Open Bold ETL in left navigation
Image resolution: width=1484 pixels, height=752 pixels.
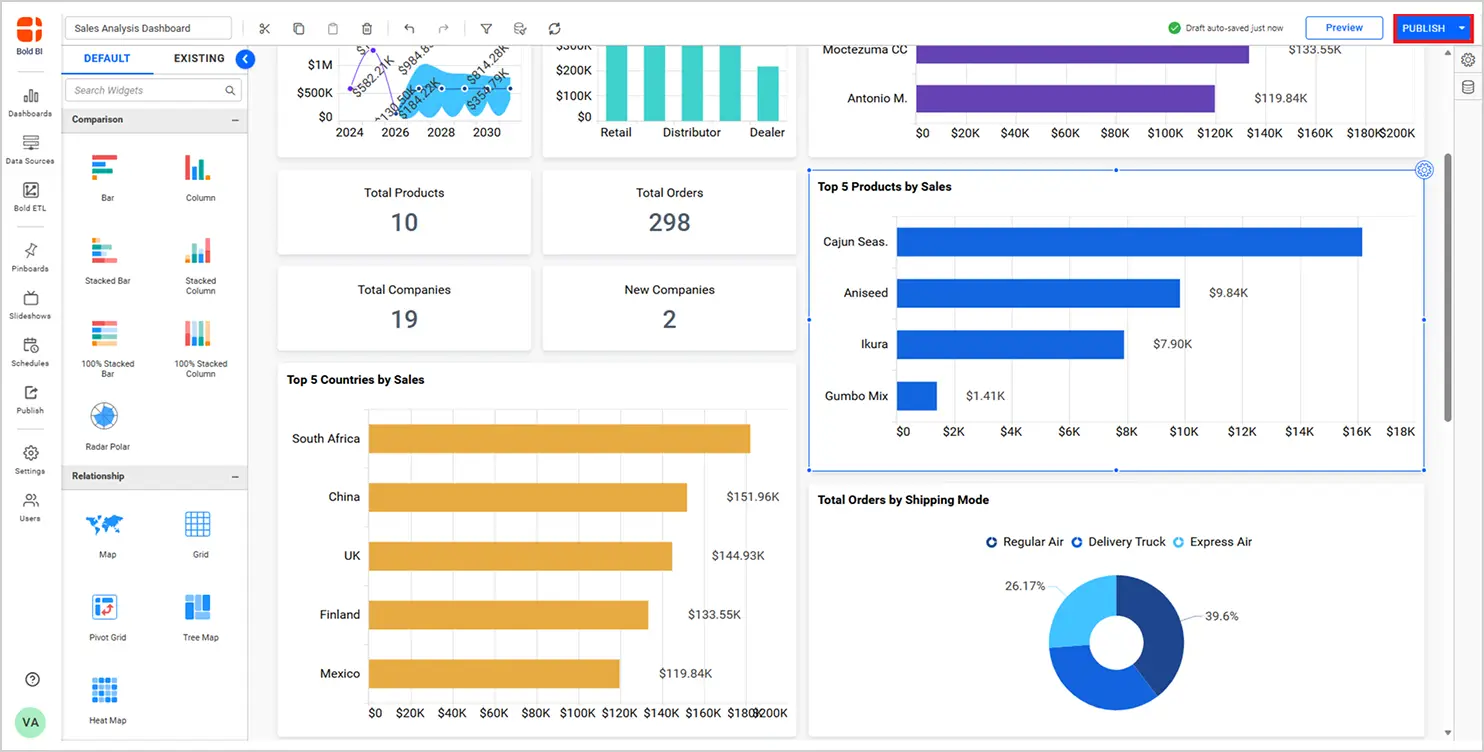[30, 197]
